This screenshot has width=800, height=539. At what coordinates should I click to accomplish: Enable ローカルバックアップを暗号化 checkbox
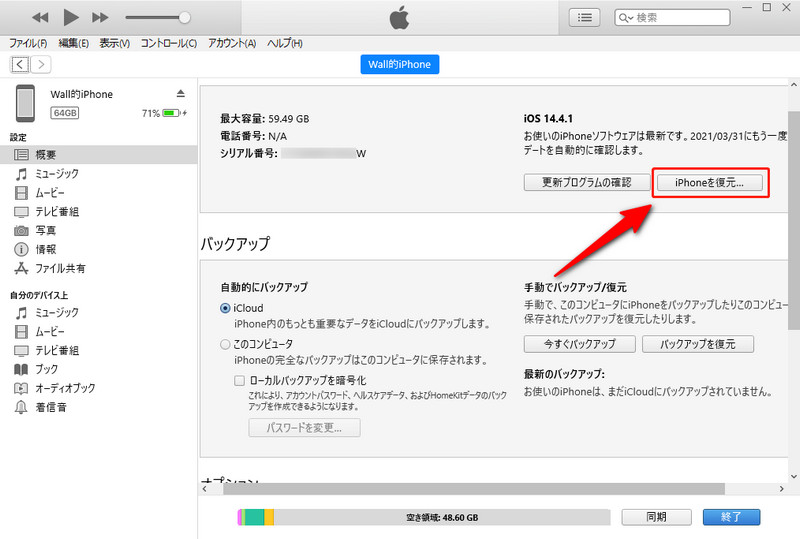click(239, 381)
